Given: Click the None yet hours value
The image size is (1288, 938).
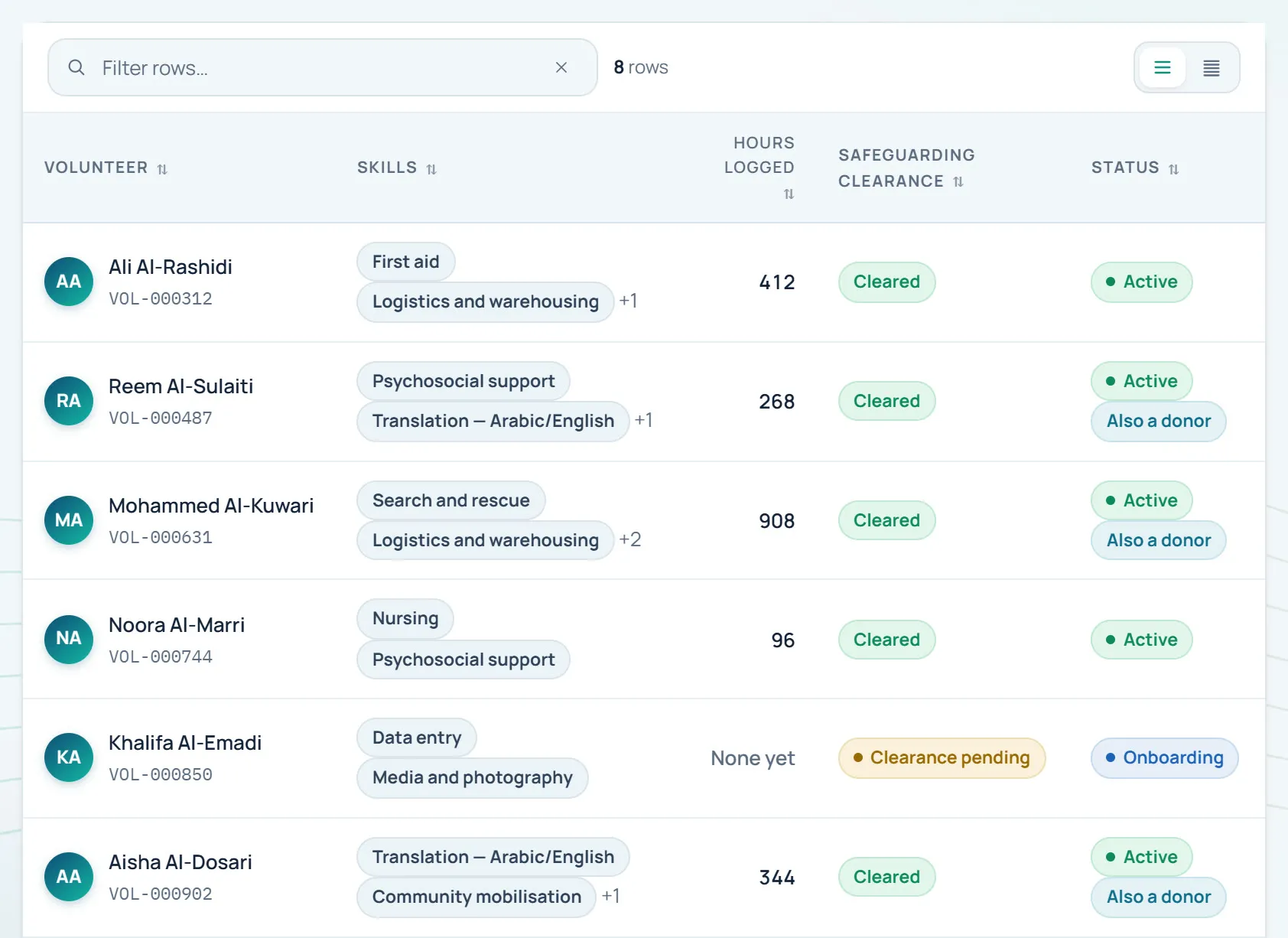Looking at the screenshot, I should point(753,758).
